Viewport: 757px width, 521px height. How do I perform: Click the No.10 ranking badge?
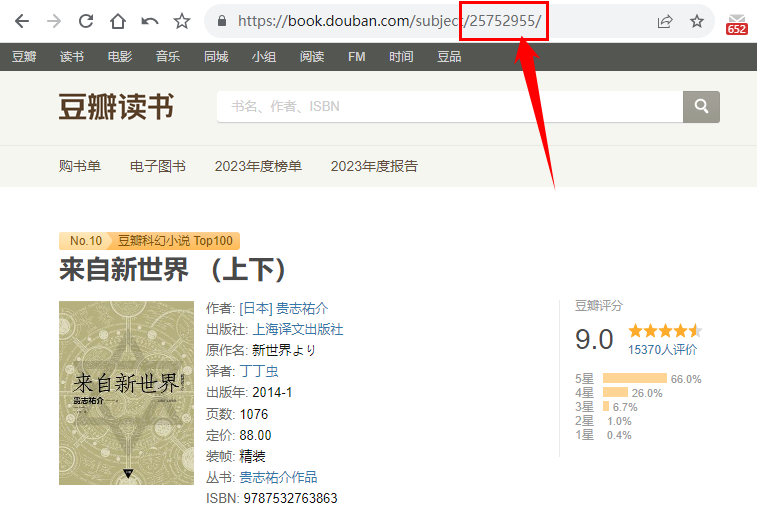pyautogui.click(x=85, y=240)
